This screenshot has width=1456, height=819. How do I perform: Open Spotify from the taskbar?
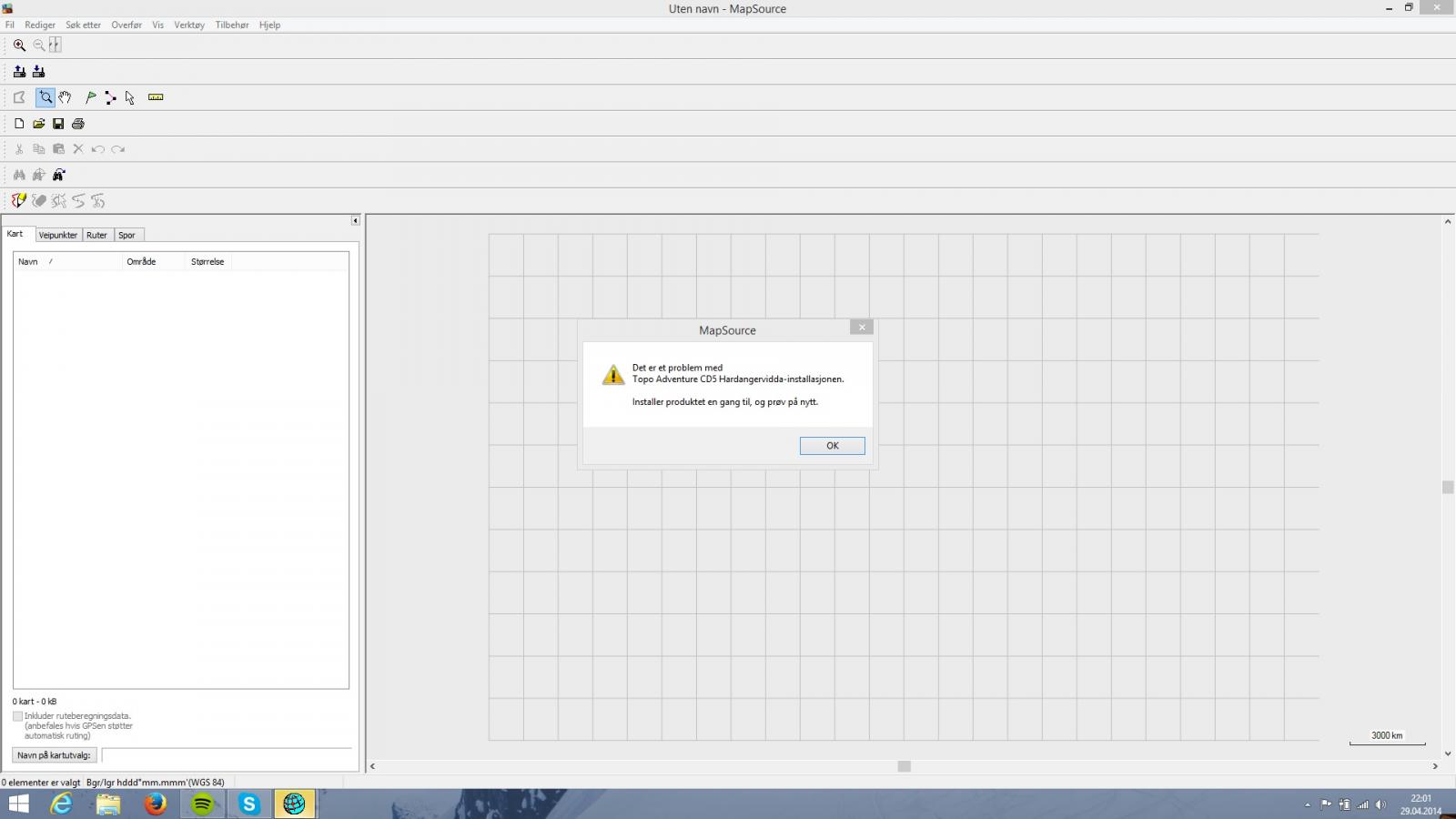click(202, 804)
